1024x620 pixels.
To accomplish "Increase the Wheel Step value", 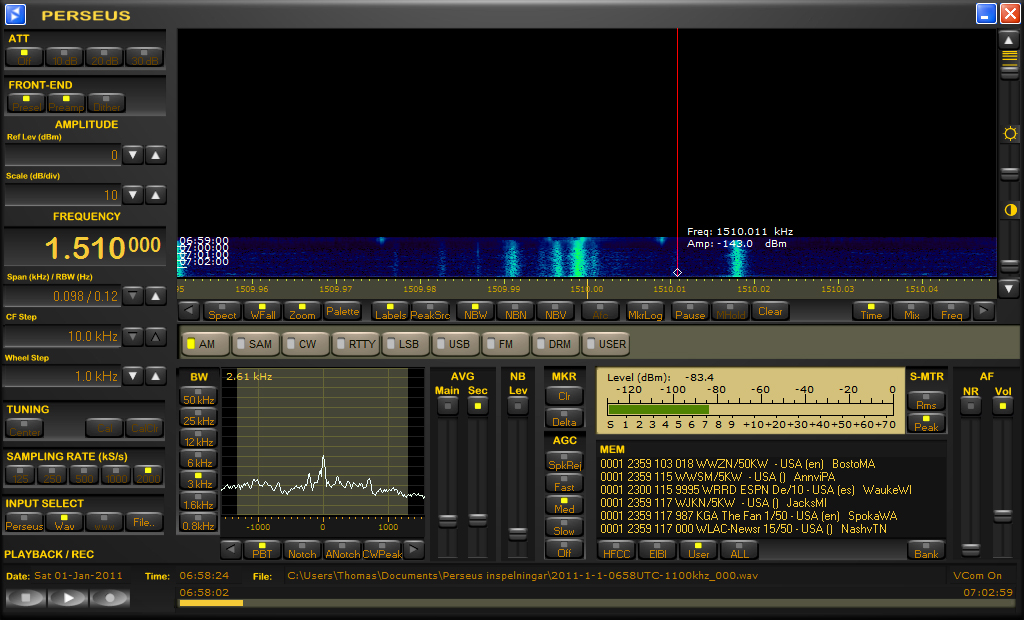I will point(155,376).
